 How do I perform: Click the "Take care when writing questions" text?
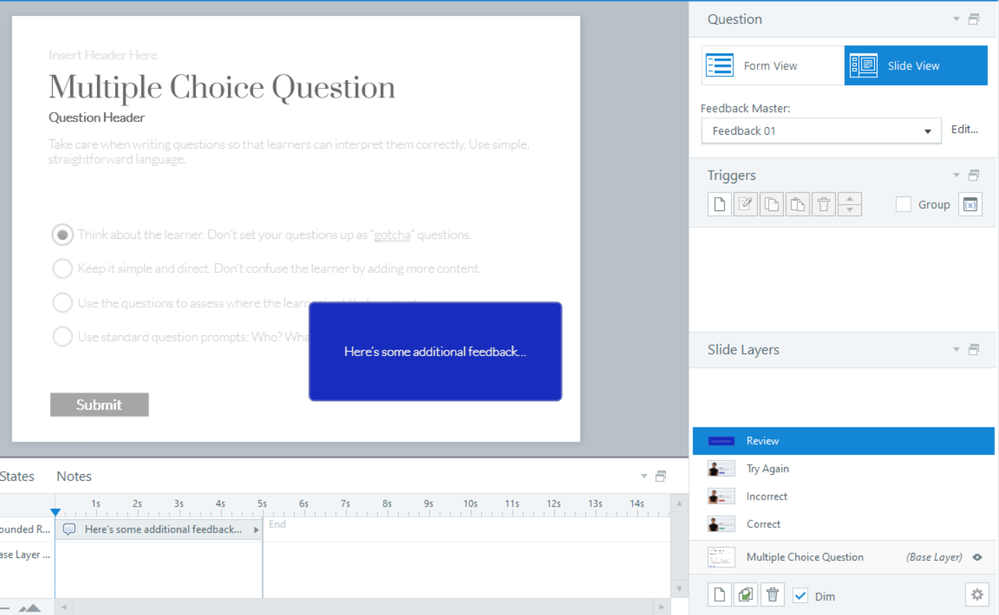pos(289,152)
